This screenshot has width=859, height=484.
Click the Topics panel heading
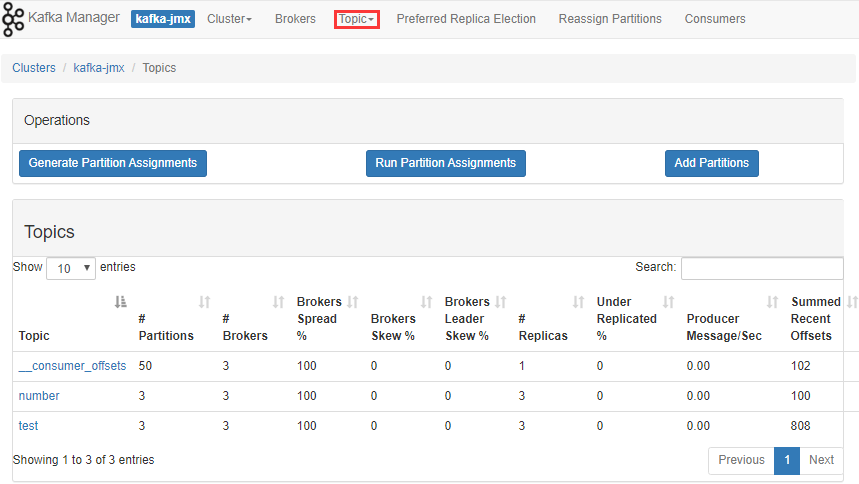tap(49, 232)
